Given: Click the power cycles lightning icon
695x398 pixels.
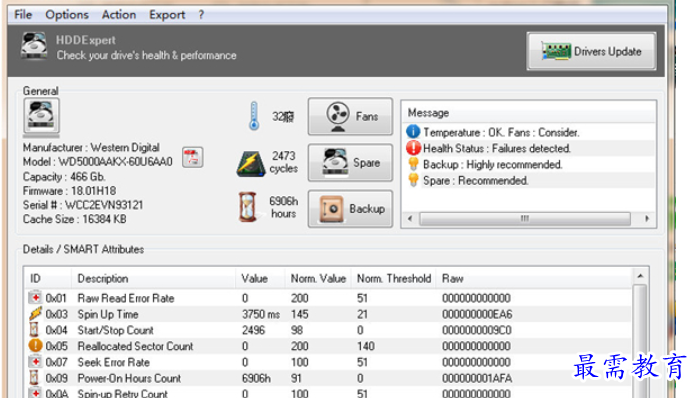Looking at the screenshot, I should [250, 164].
